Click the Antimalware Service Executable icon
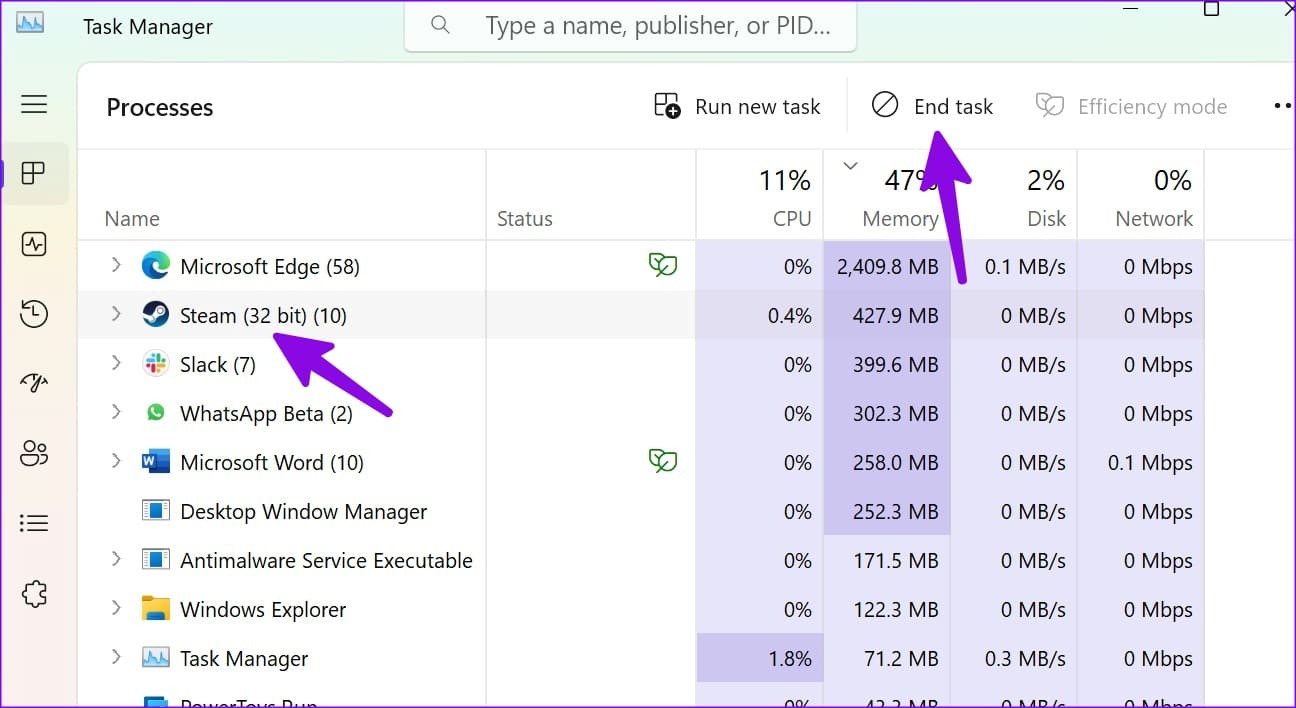 point(155,560)
